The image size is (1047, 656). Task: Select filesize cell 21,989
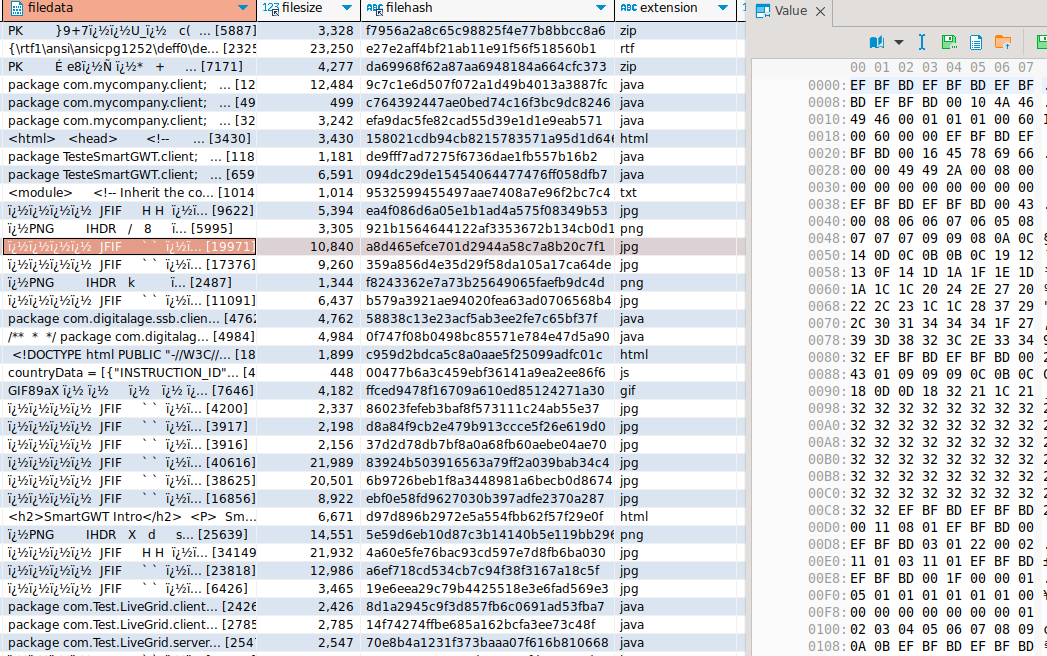[x=308, y=463]
